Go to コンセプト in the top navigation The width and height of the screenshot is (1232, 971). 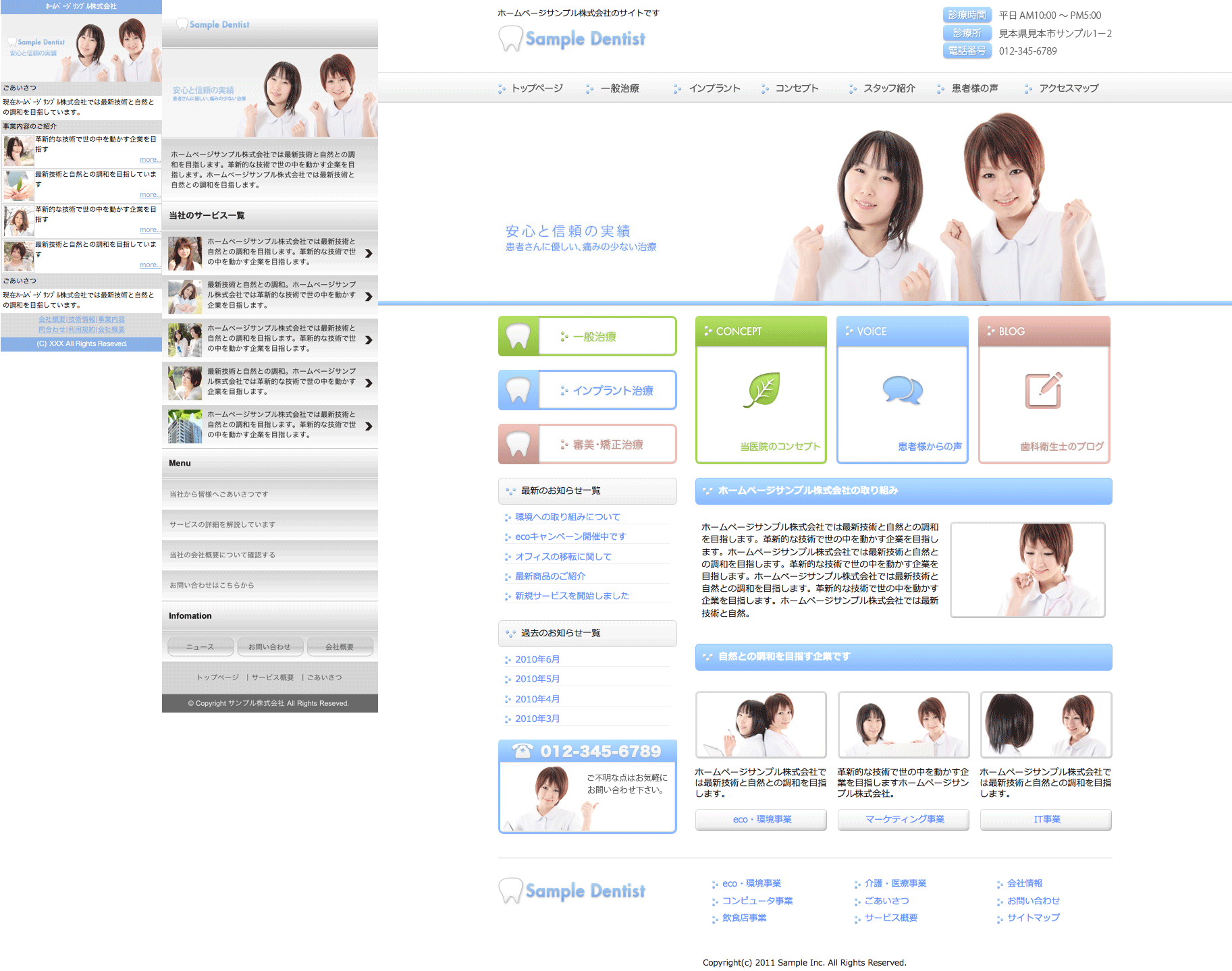[796, 88]
